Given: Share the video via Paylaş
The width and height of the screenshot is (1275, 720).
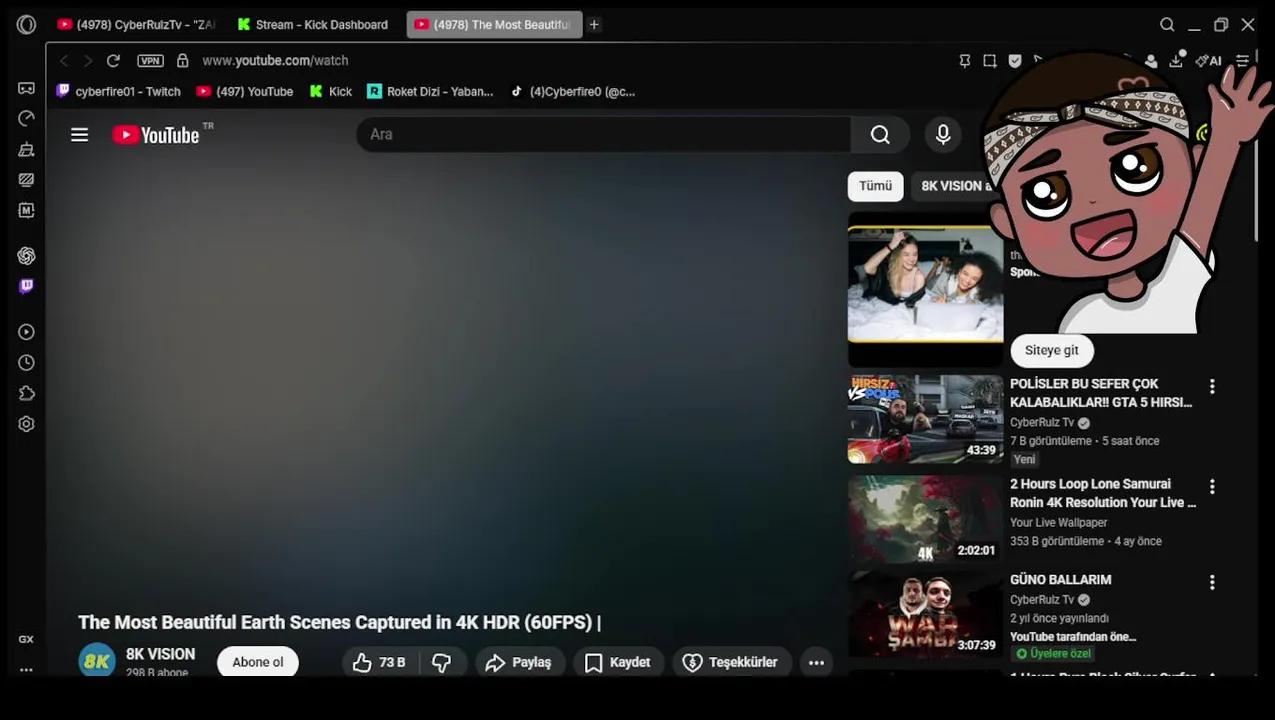Looking at the screenshot, I should (518, 662).
